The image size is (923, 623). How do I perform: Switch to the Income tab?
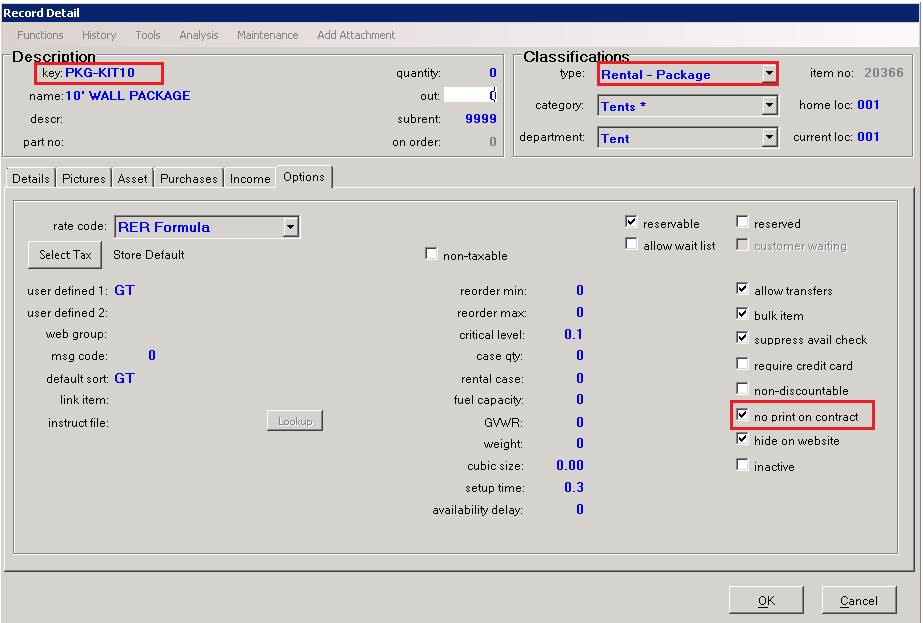point(250,178)
